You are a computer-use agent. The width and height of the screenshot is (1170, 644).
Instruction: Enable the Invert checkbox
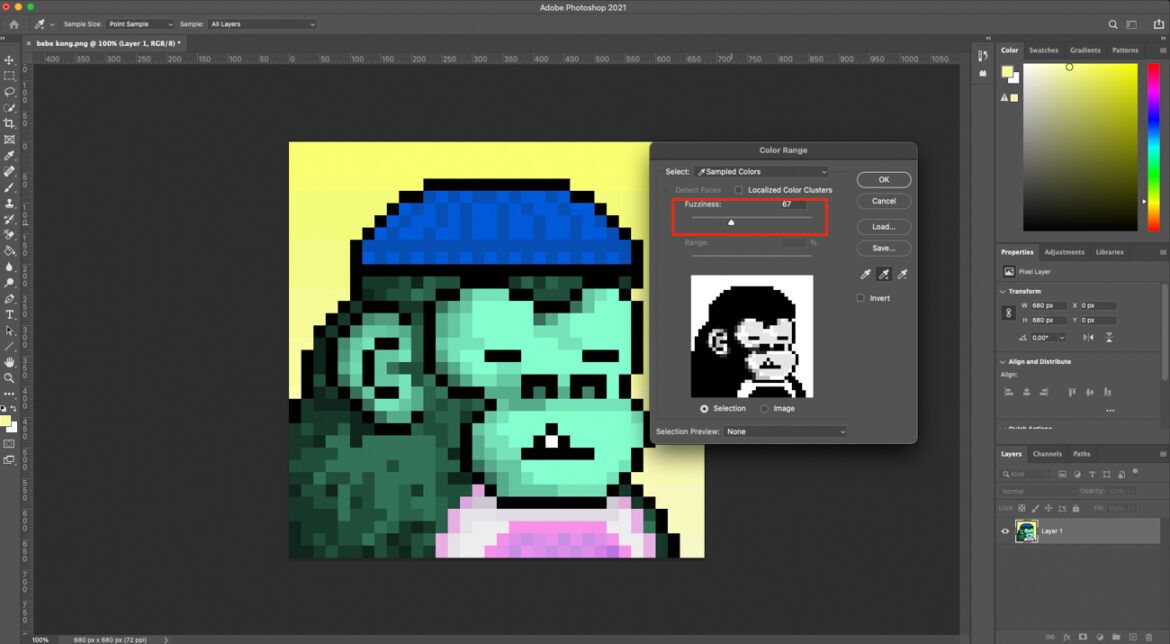coord(860,298)
